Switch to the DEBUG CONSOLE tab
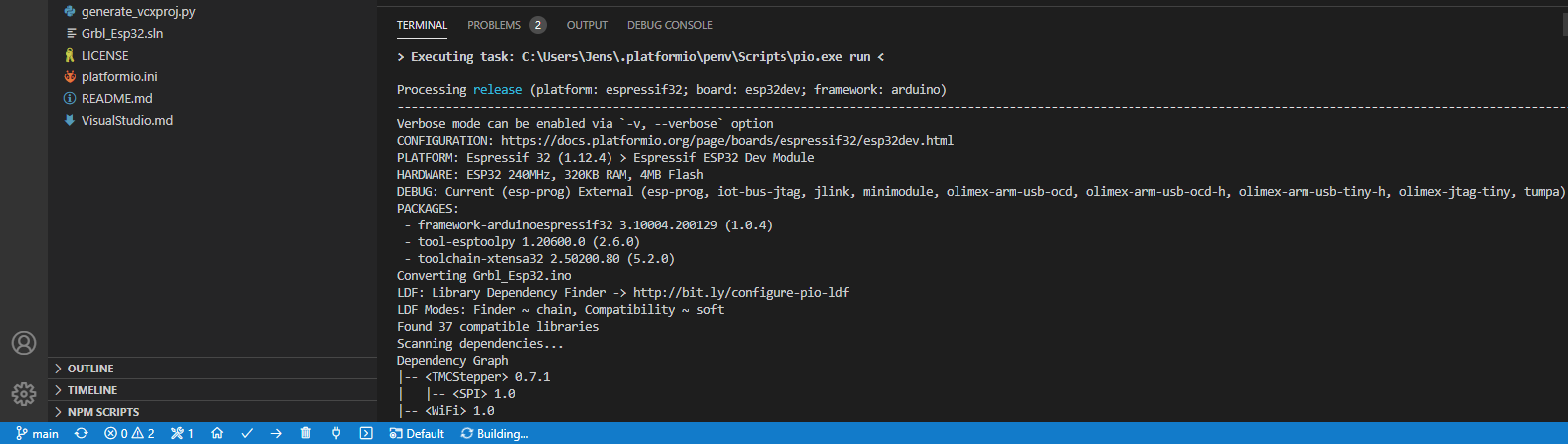This screenshot has width=1568, height=444. pyautogui.click(x=670, y=25)
